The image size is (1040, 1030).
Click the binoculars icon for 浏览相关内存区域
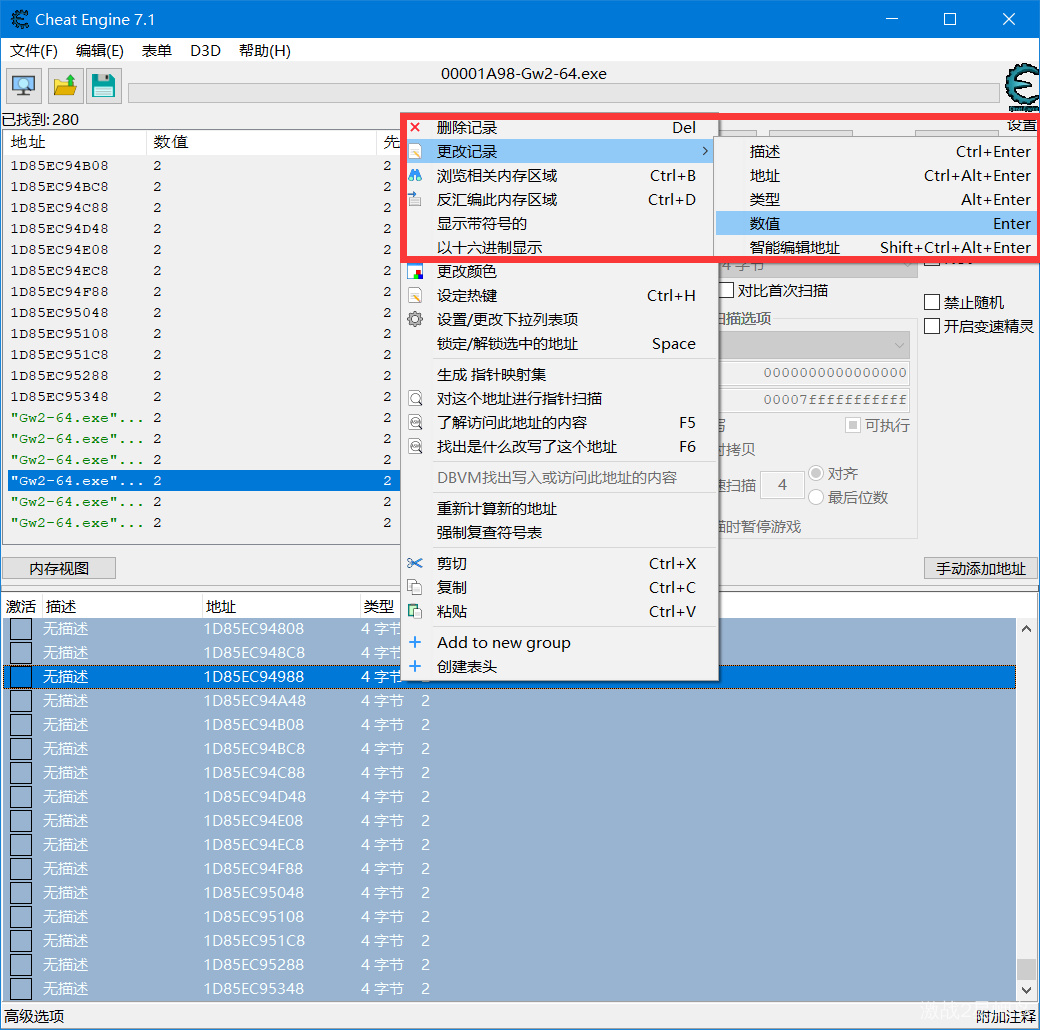point(415,176)
